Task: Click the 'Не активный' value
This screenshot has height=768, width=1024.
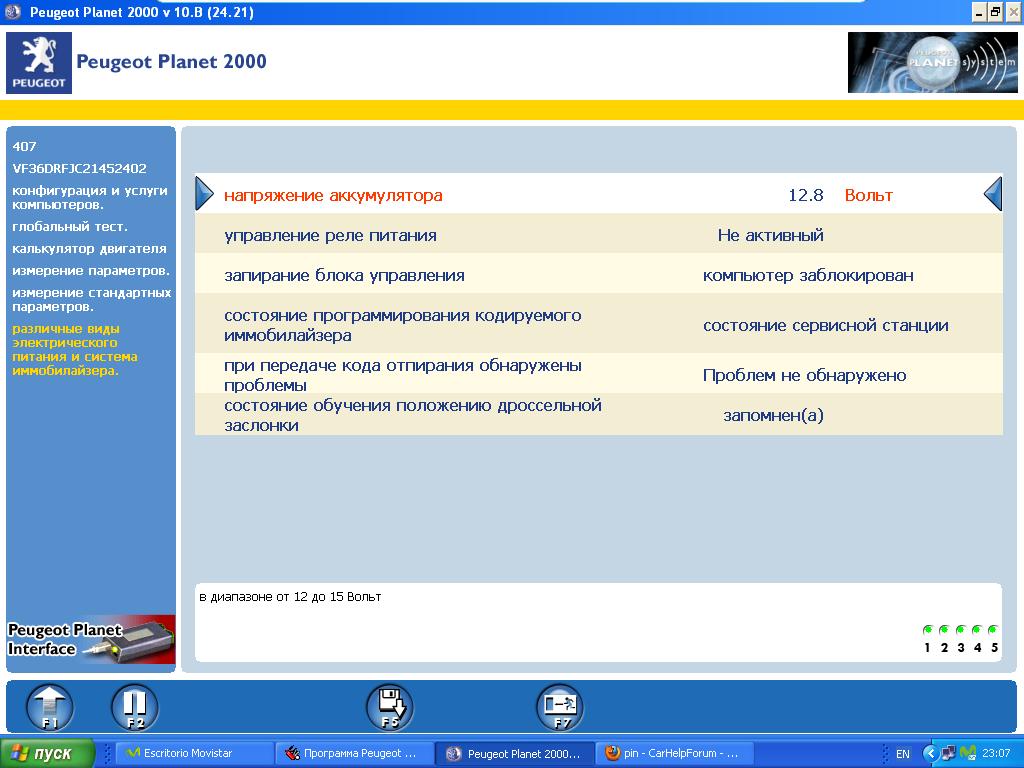Action: 771,235
